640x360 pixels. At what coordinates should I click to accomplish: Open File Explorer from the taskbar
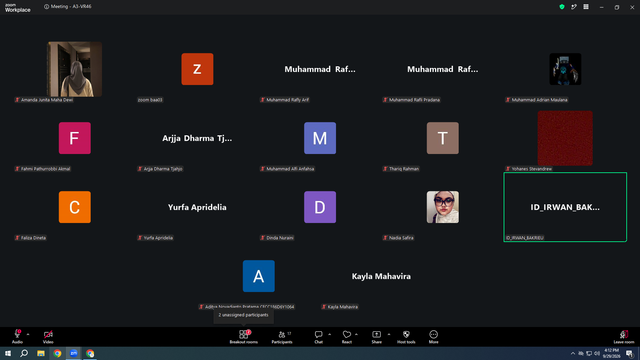pos(41,353)
